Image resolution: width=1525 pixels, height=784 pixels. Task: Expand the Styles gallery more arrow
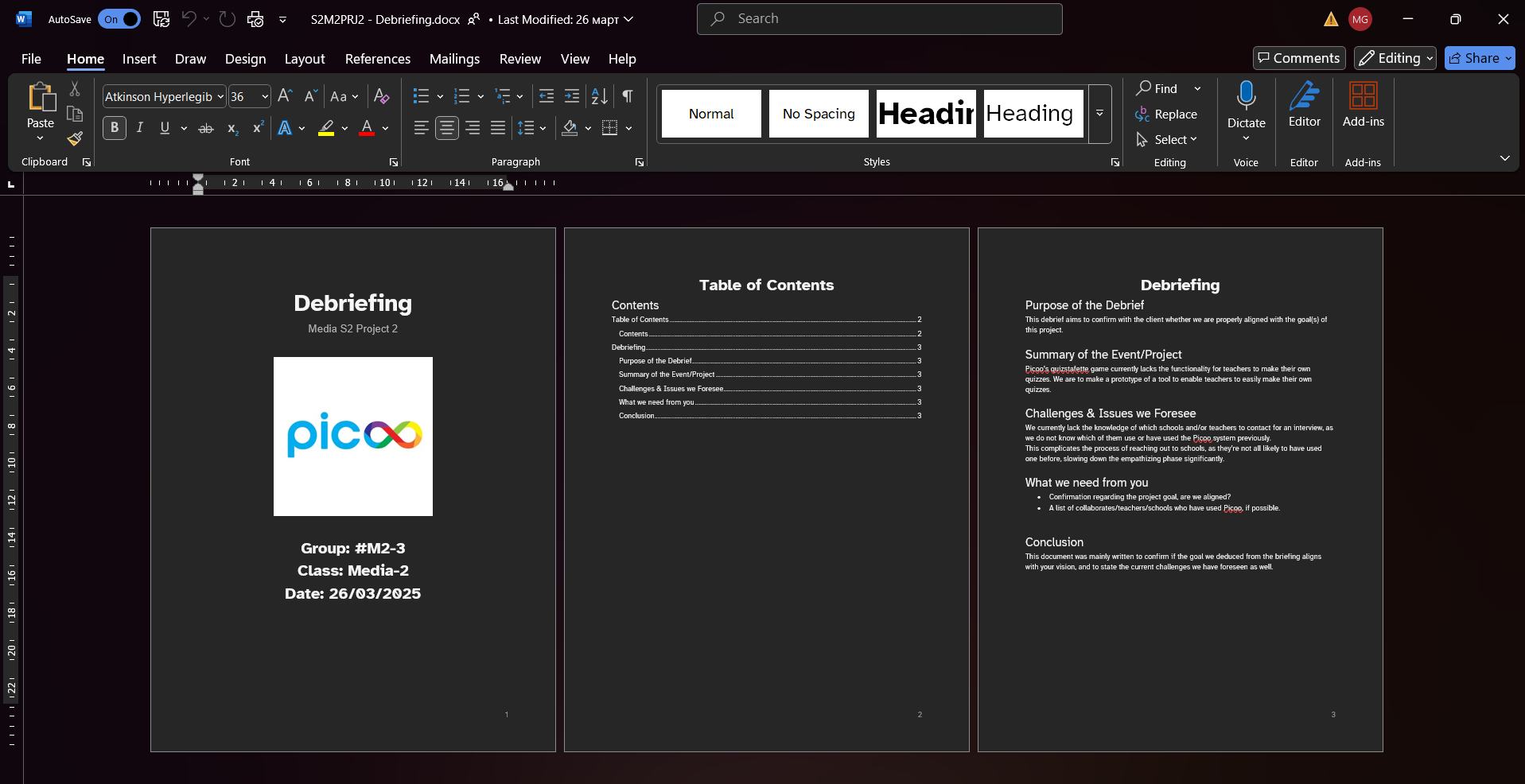point(1099,114)
